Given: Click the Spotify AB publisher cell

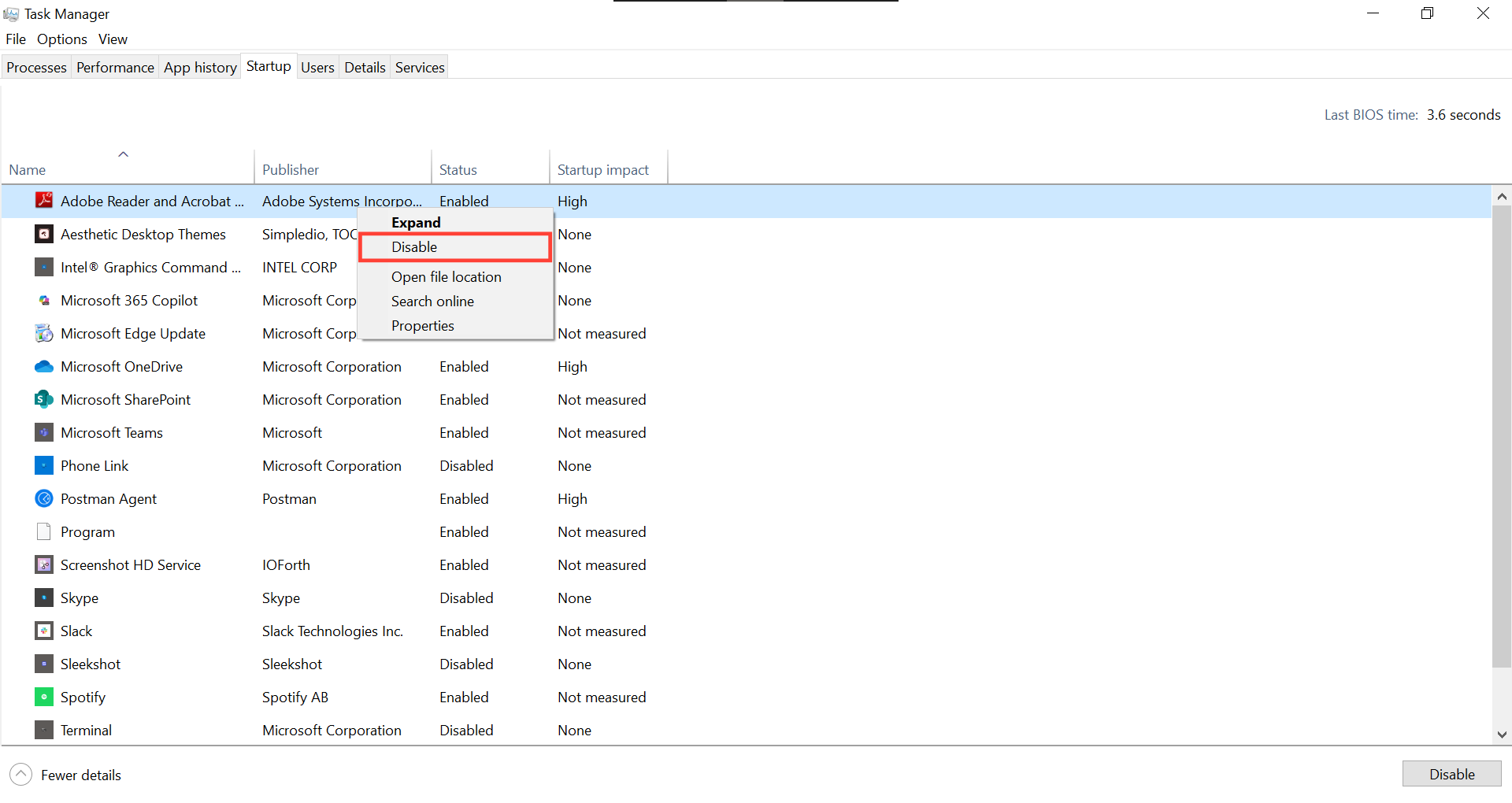Looking at the screenshot, I should click(x=295, y=698).
